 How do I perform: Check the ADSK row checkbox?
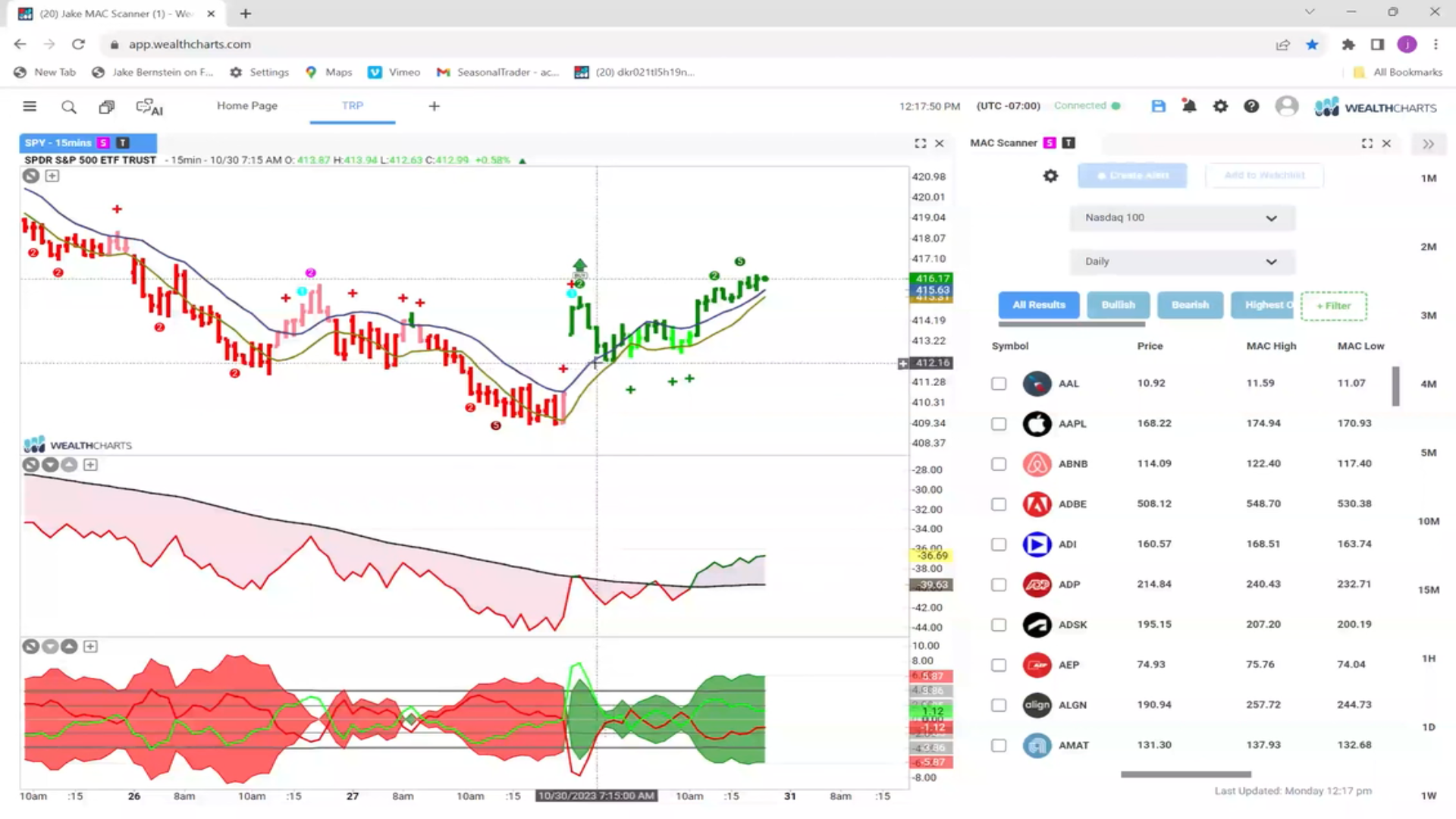(x=999, y=625)
